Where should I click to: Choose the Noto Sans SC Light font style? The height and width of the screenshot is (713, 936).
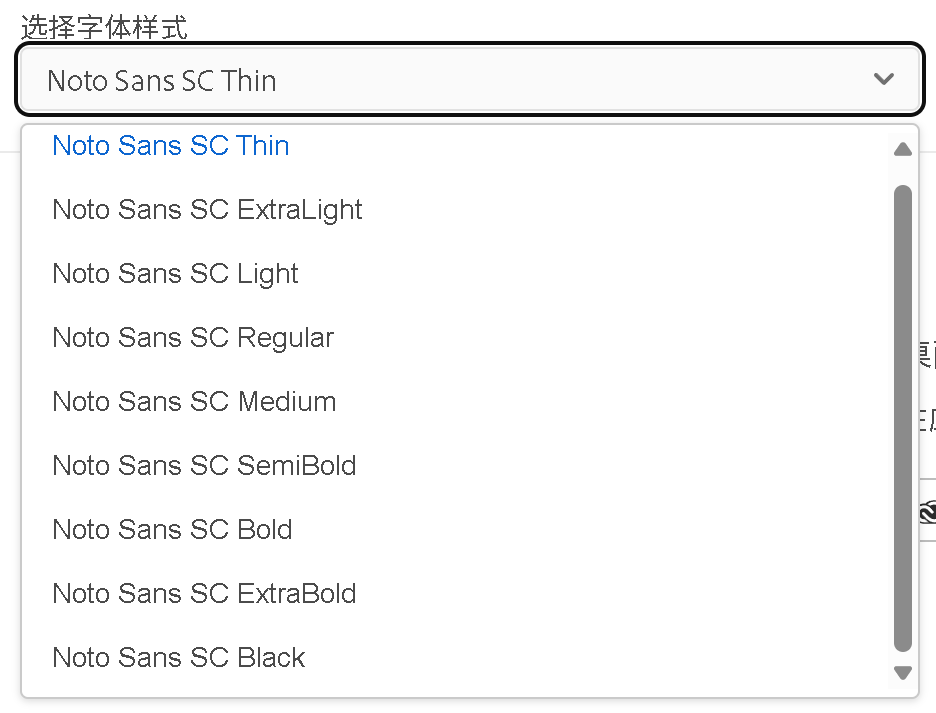pos(175,274)
